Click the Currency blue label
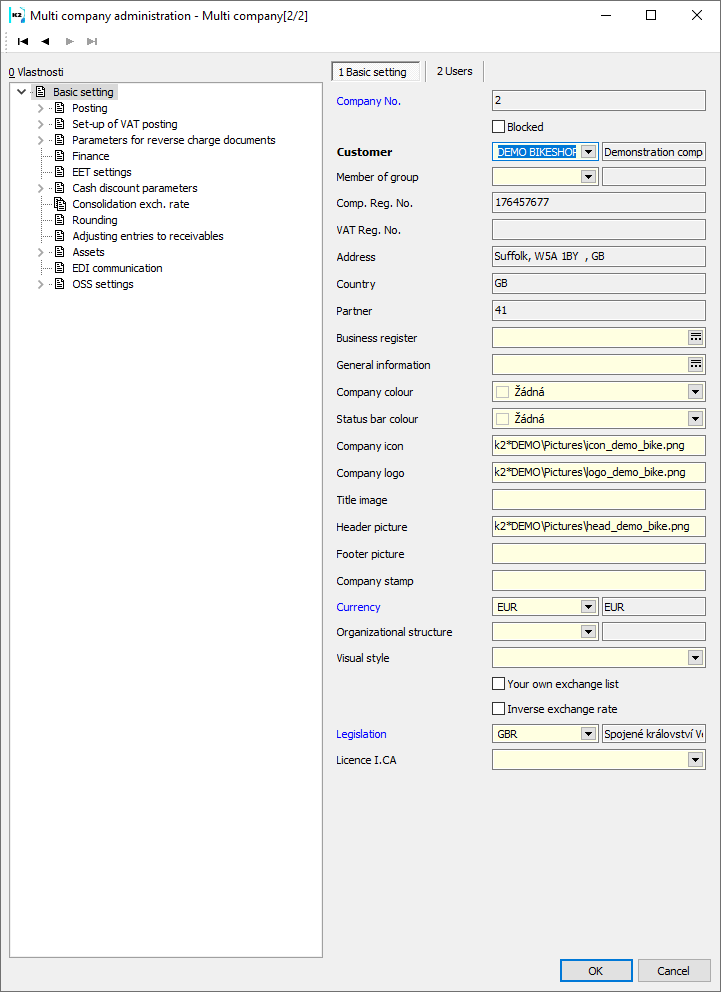721x992 pixels. (359, 607)
